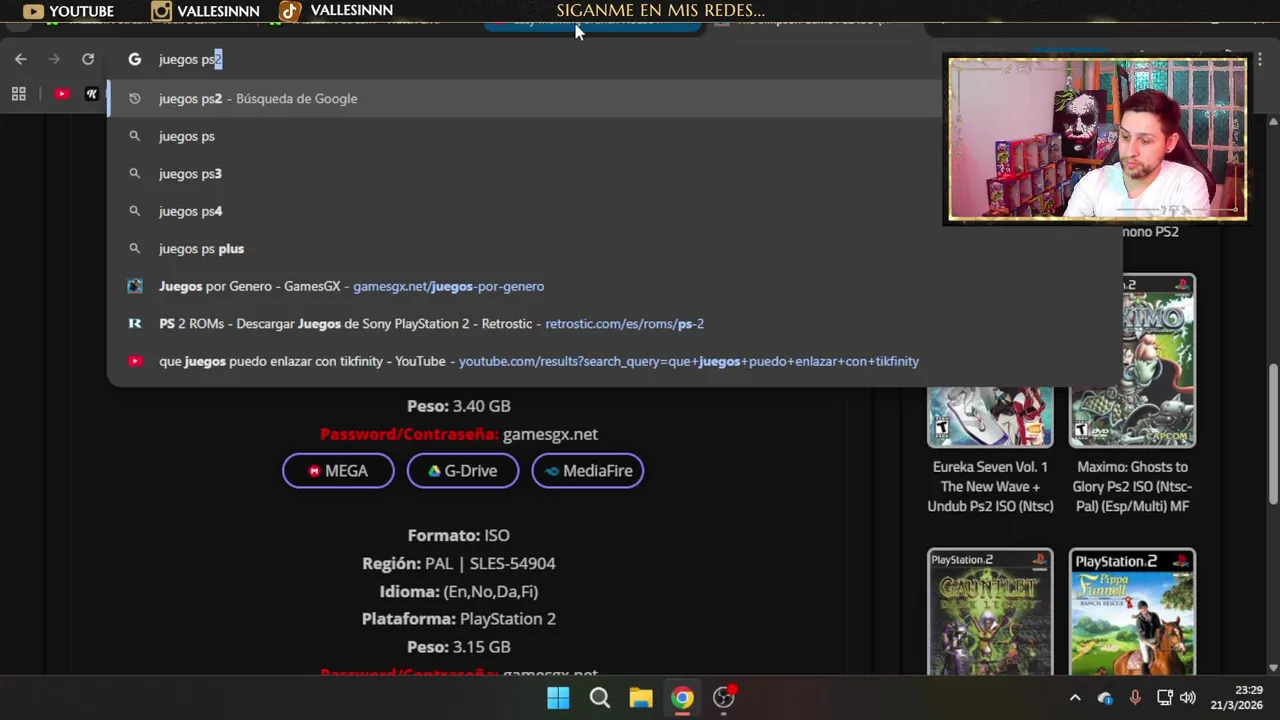
Task: Click the page vertical scrollbar thumb
Action: click(1273, 435)
